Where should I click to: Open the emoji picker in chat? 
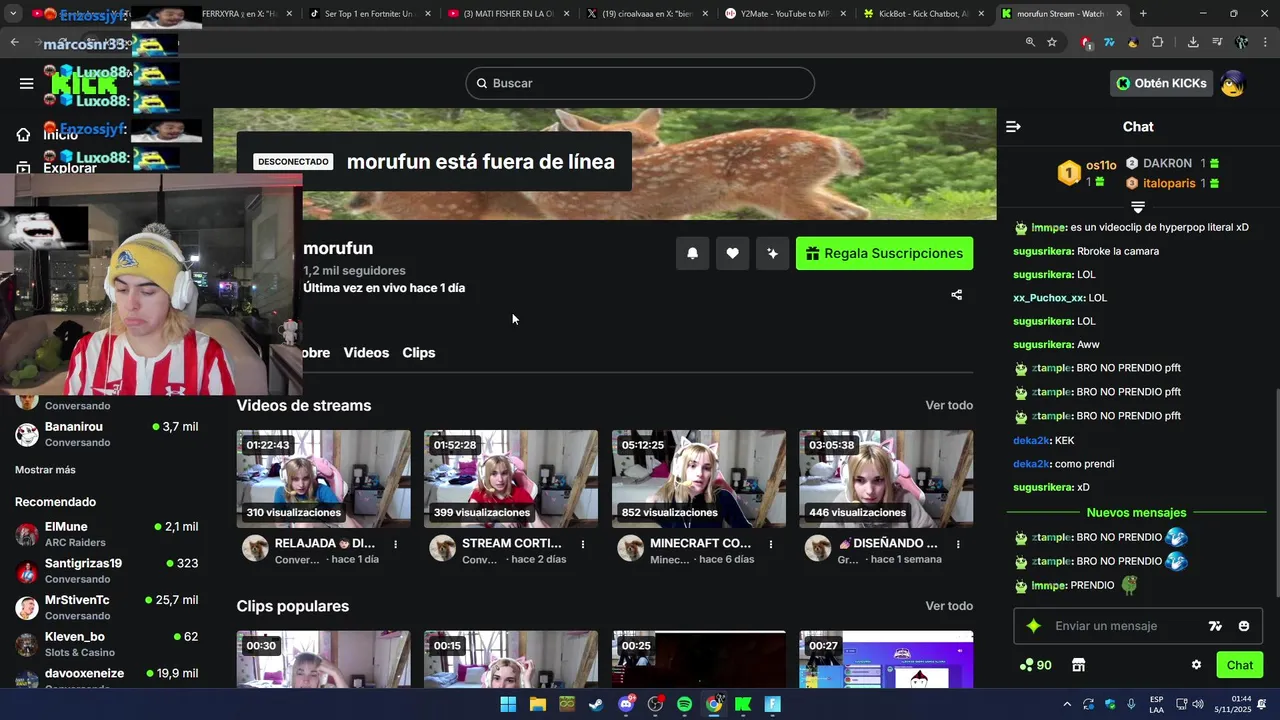(1244, 626)
